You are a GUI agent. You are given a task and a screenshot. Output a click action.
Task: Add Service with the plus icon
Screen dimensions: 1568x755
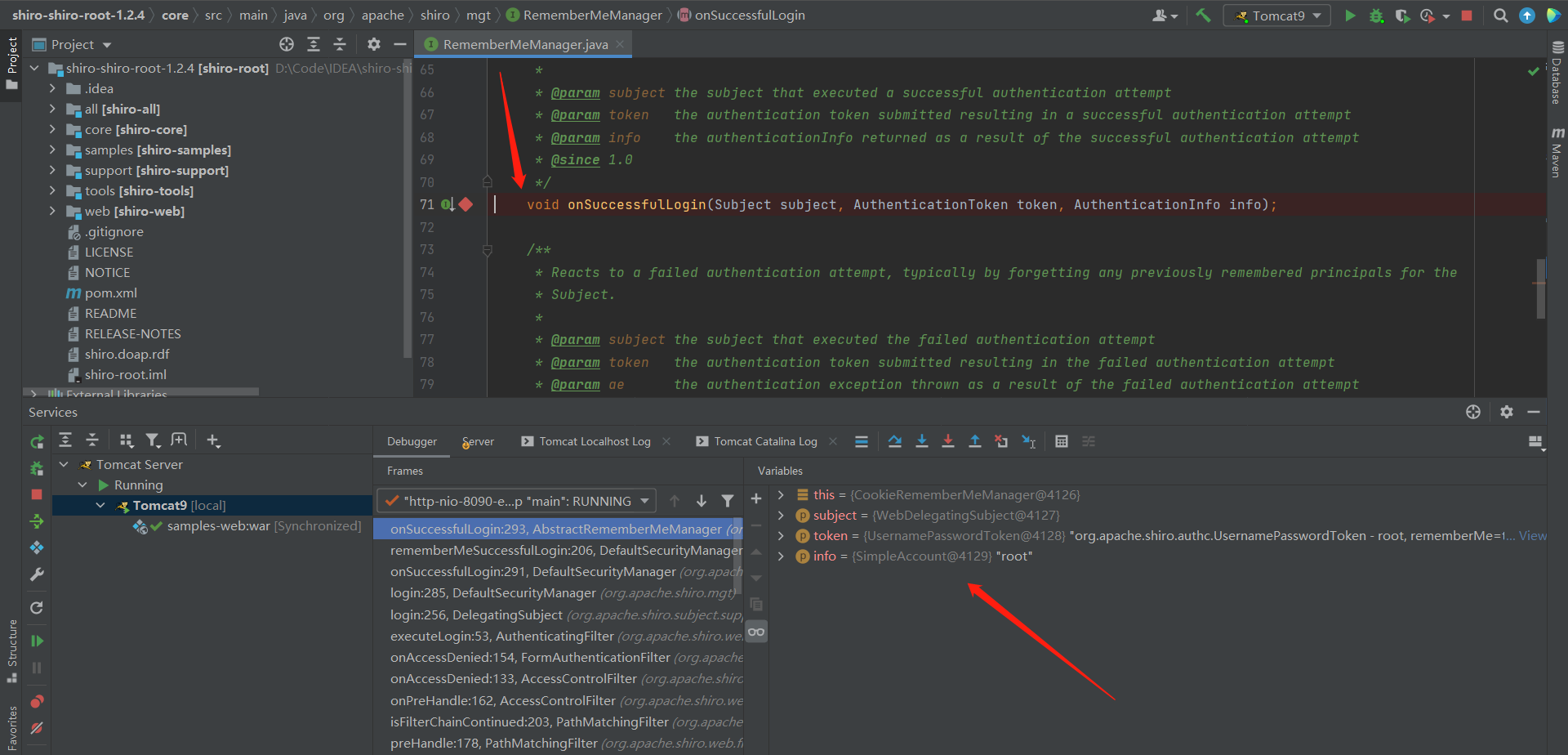pos(213,440)
